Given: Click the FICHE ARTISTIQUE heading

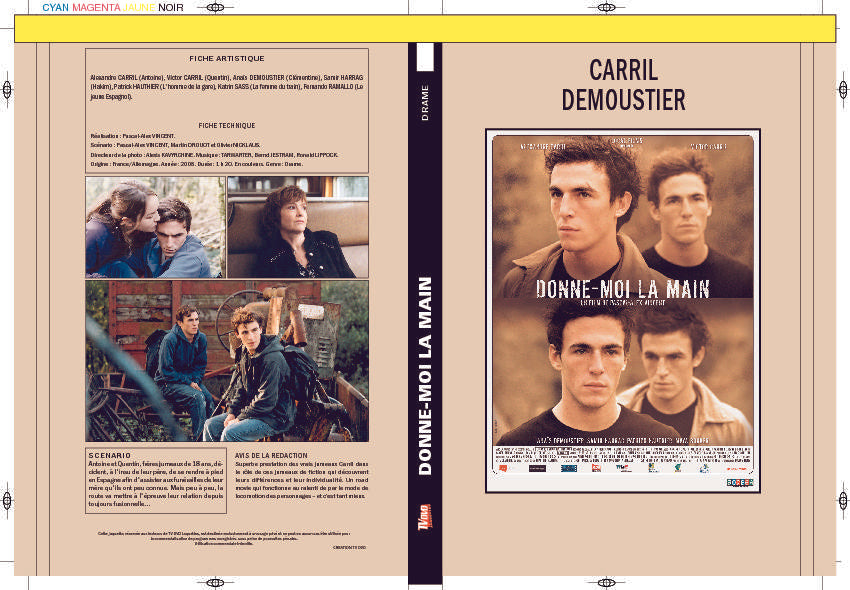Looking at the screenshot, I should pyautogui.click(x=226, y=58).
